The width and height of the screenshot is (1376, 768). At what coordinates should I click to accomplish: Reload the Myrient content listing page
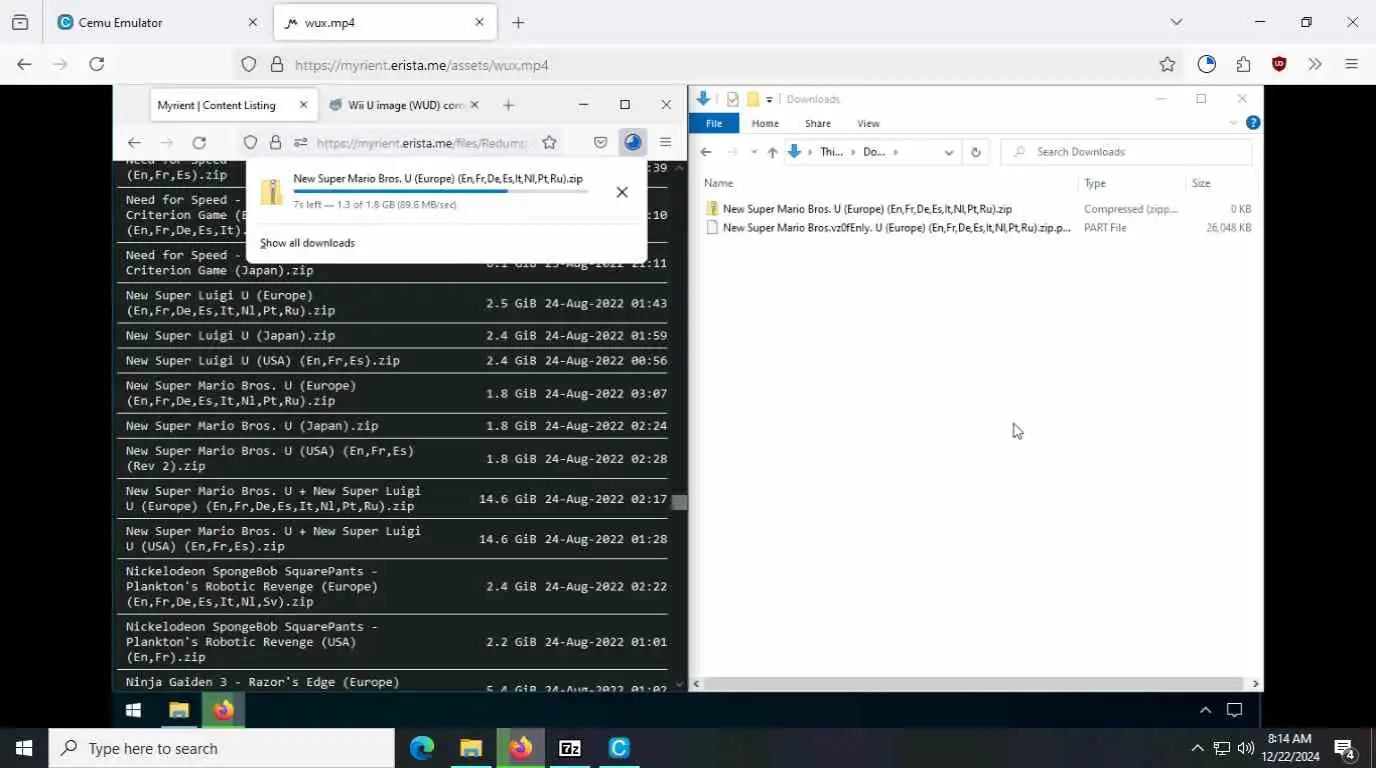pyautogui.click(x=199, y=143)
